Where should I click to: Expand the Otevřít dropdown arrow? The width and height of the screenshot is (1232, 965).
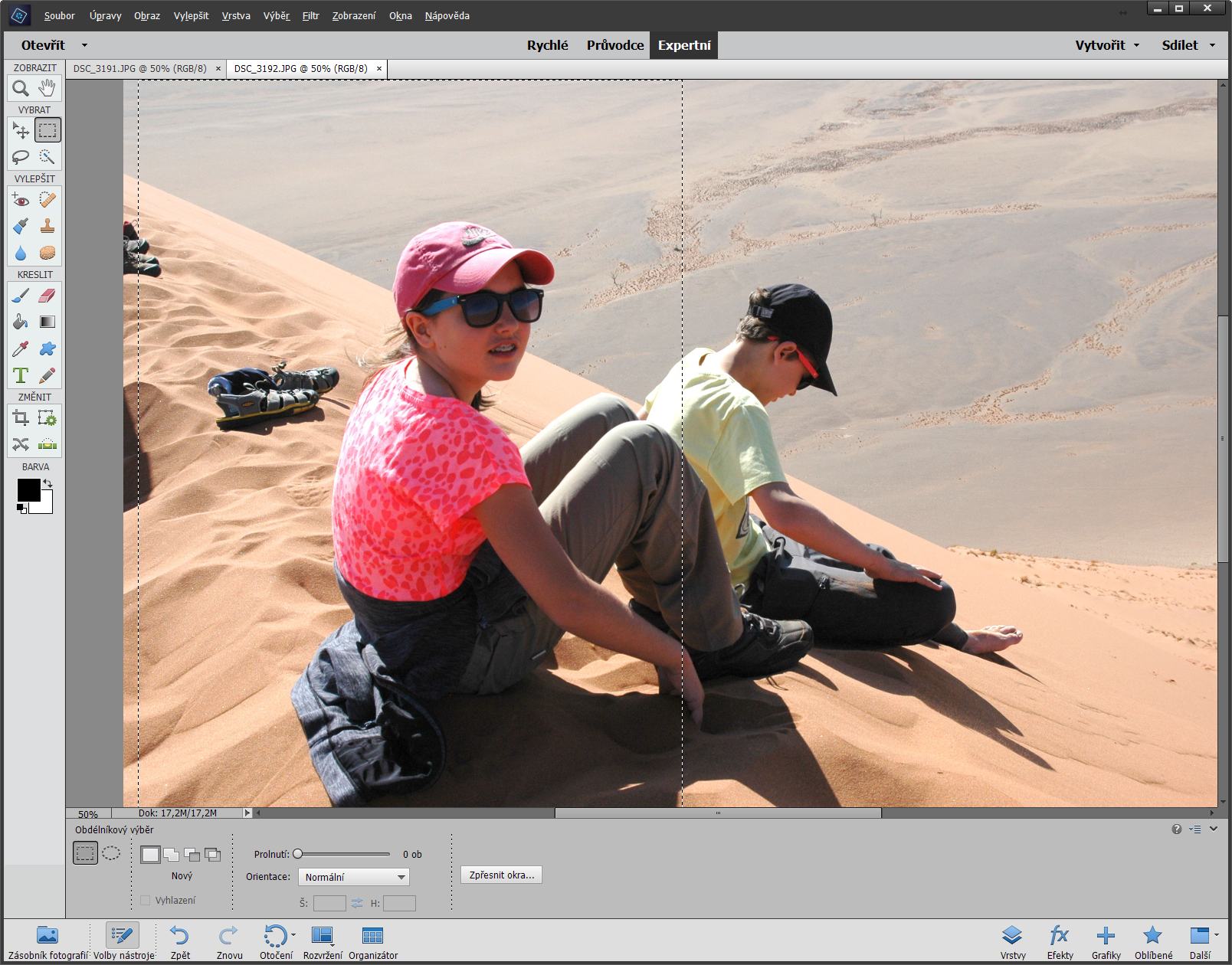[84, 45]
